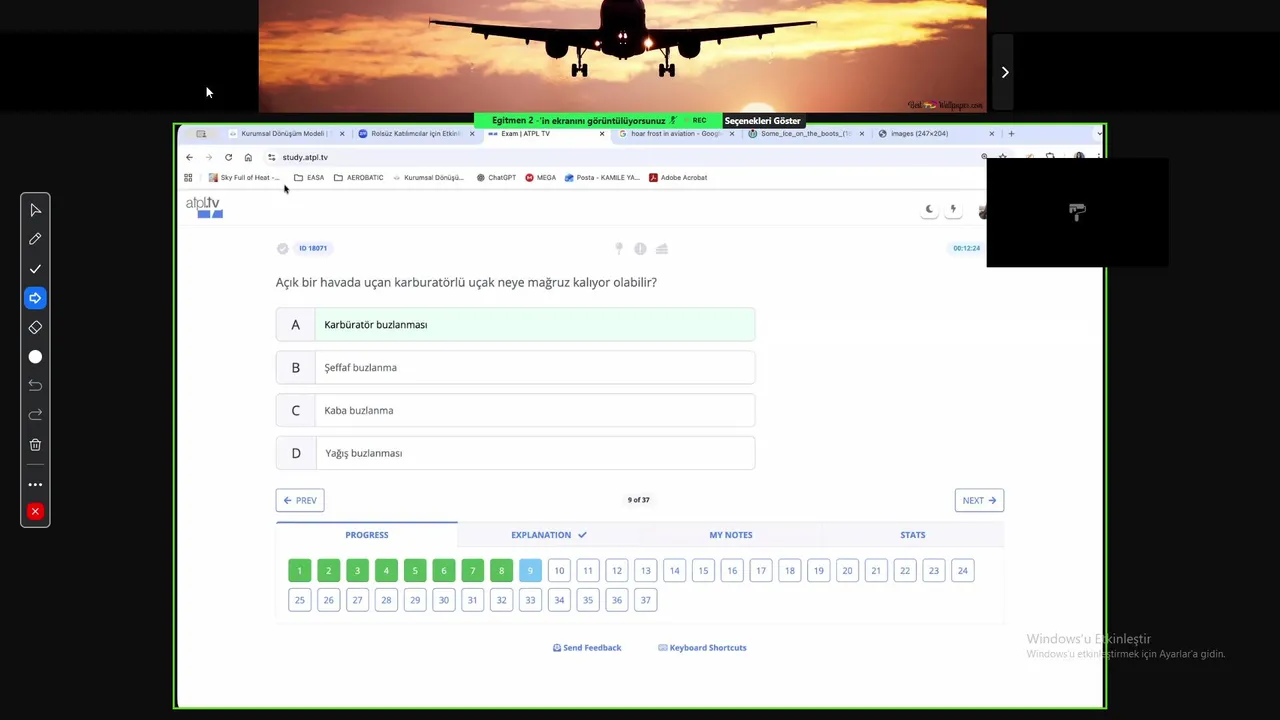The width and height of the screenshot is (1280, 720).
Task: Open more annotation options (three dots)
Action: (x=35, y=484)
